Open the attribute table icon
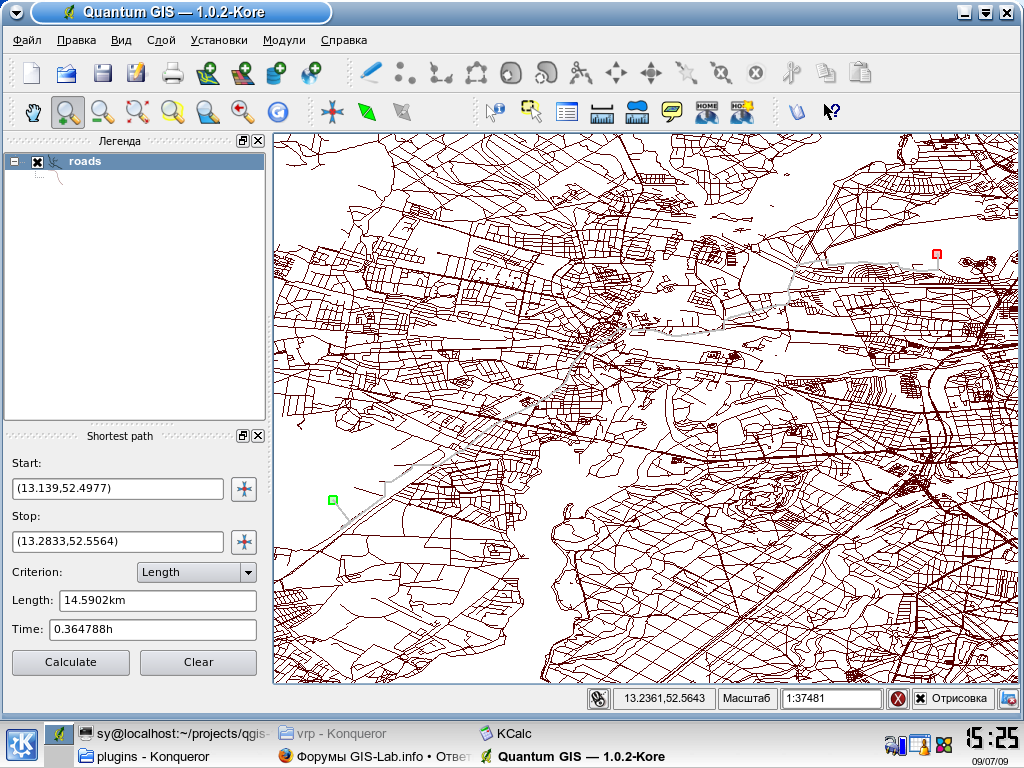The height and width of the screenshot is (768, 1024). pos(567,111)
